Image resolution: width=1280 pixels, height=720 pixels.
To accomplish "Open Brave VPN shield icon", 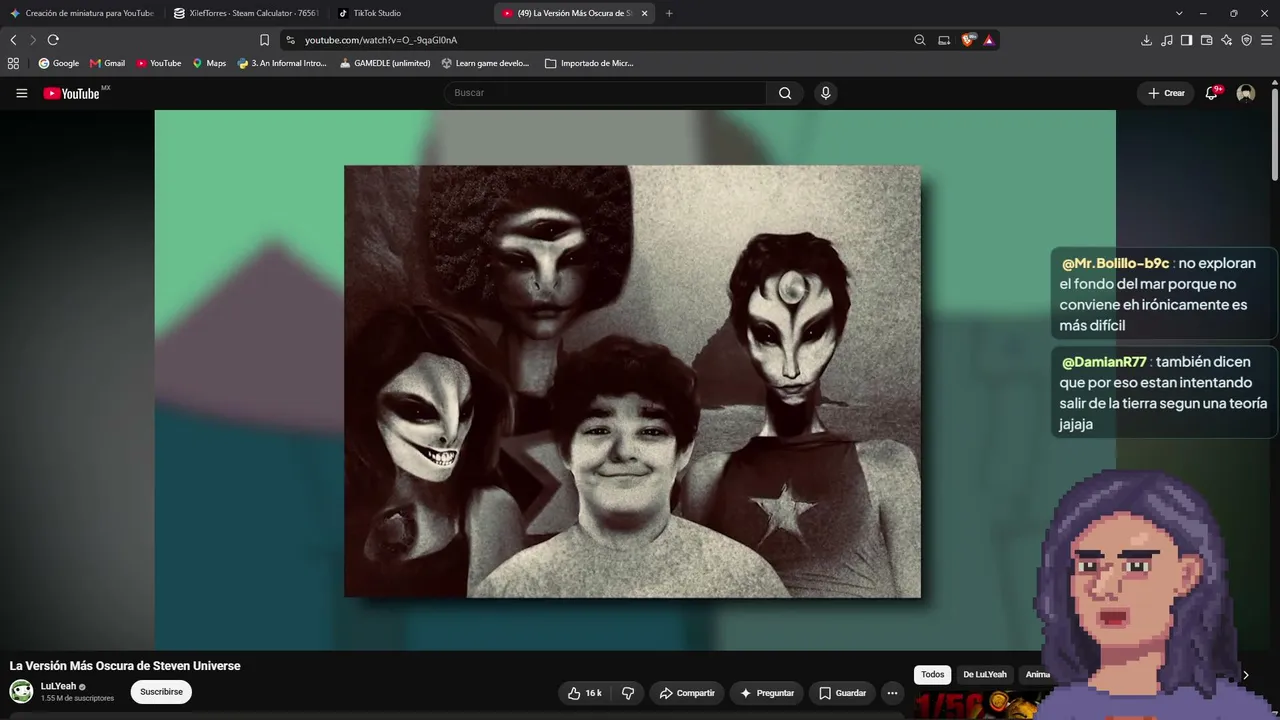I will [1246, 40].
